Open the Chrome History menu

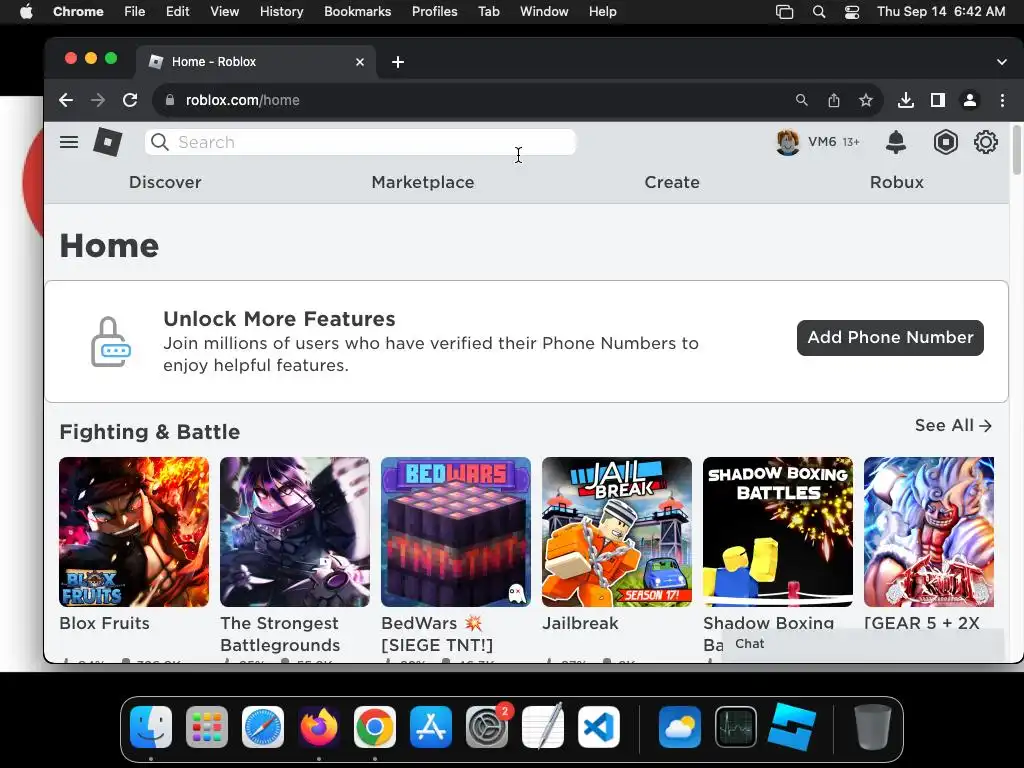281,12
